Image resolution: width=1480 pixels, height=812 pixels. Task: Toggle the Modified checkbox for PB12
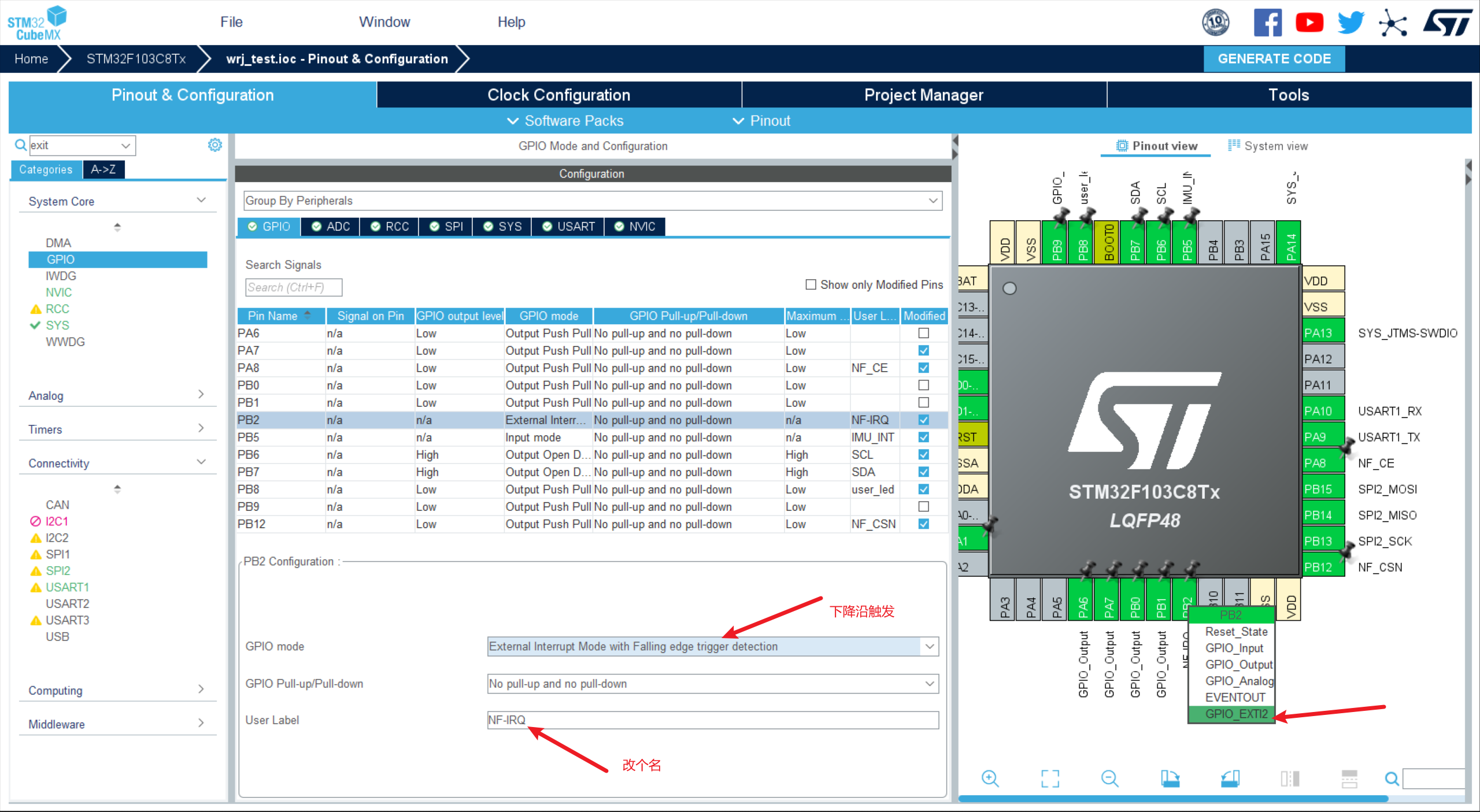924,524
